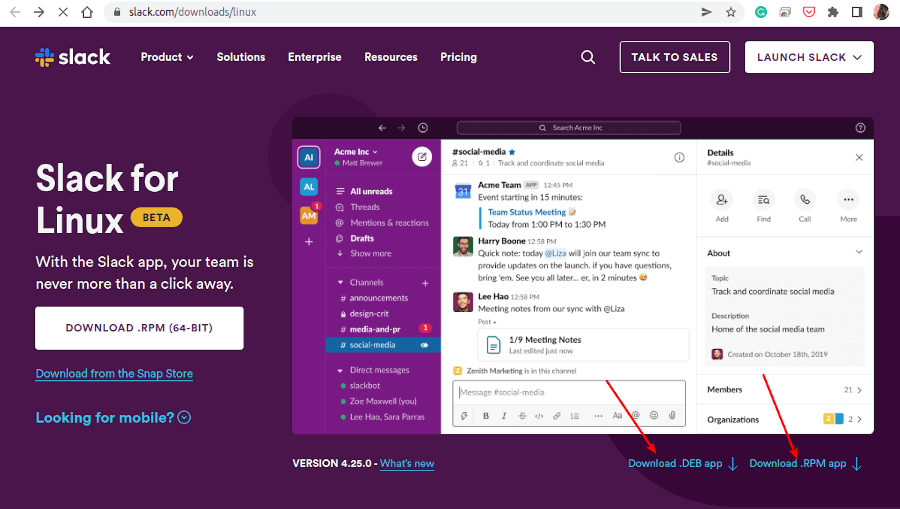Go to the Pricing page

tap(458, 57)
